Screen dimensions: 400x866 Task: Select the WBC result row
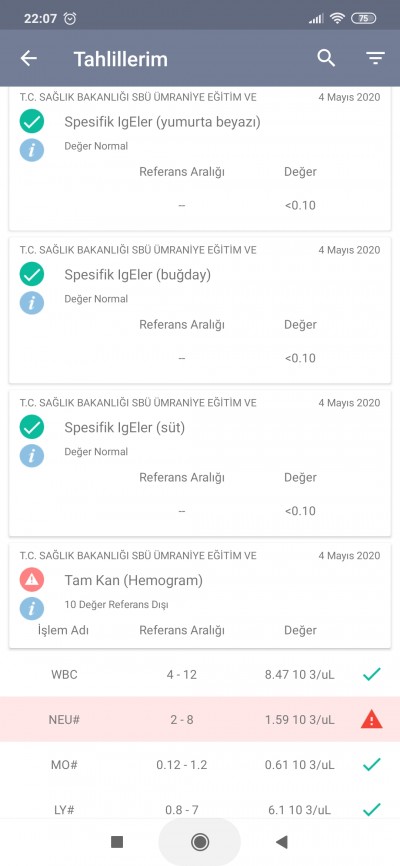coord(200,674)
